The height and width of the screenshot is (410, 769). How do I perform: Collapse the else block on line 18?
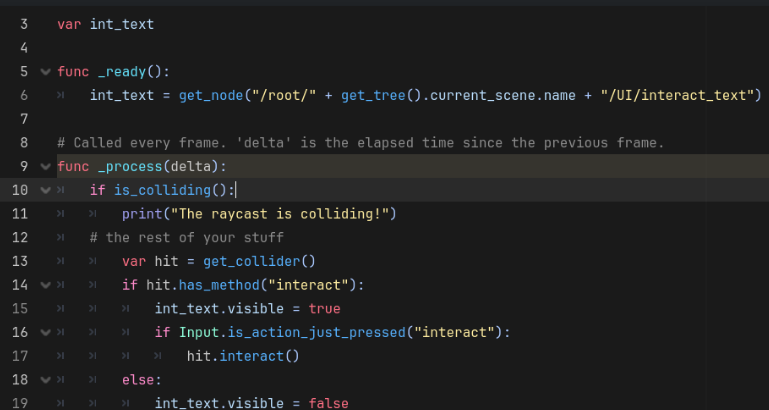pos(46,380)
